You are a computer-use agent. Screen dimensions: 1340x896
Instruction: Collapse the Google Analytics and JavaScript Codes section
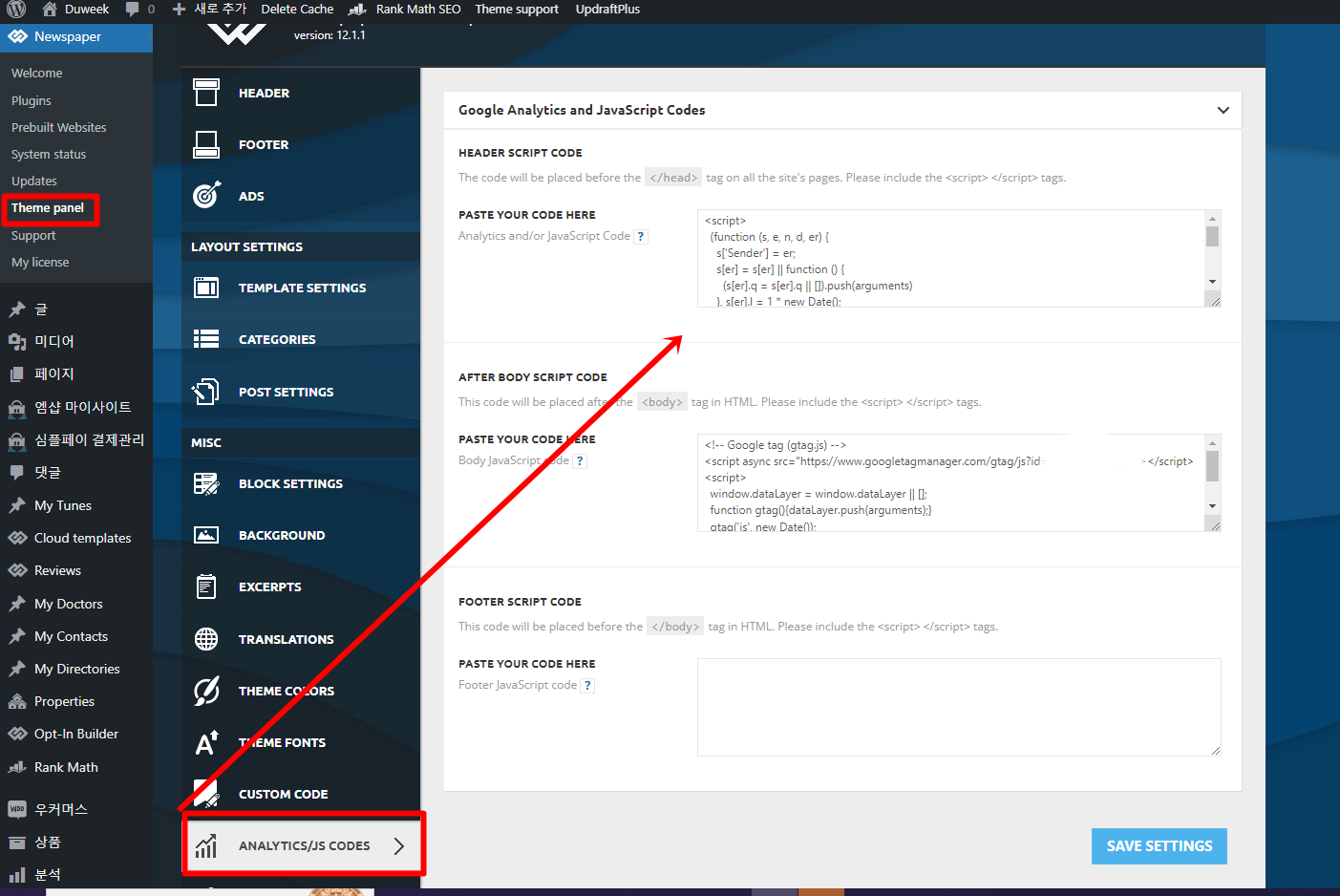1223,110
